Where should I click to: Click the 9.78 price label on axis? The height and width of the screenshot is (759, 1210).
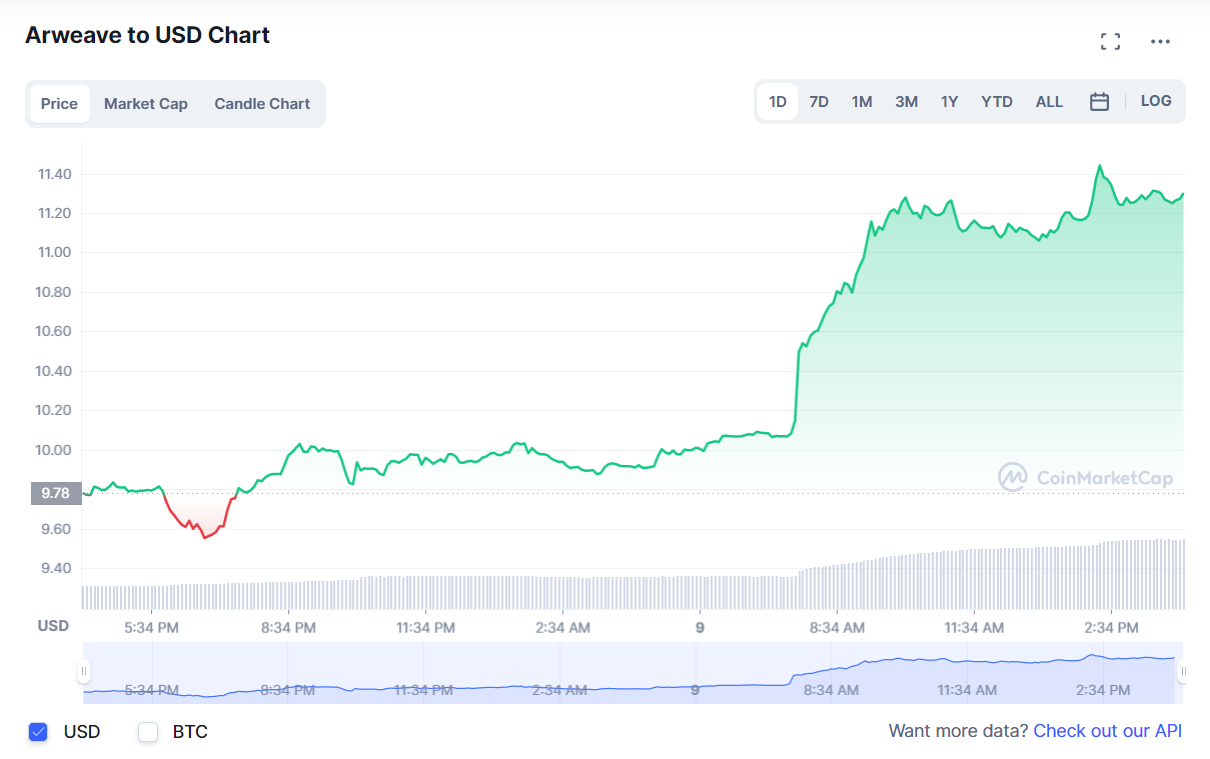[56, 492]
